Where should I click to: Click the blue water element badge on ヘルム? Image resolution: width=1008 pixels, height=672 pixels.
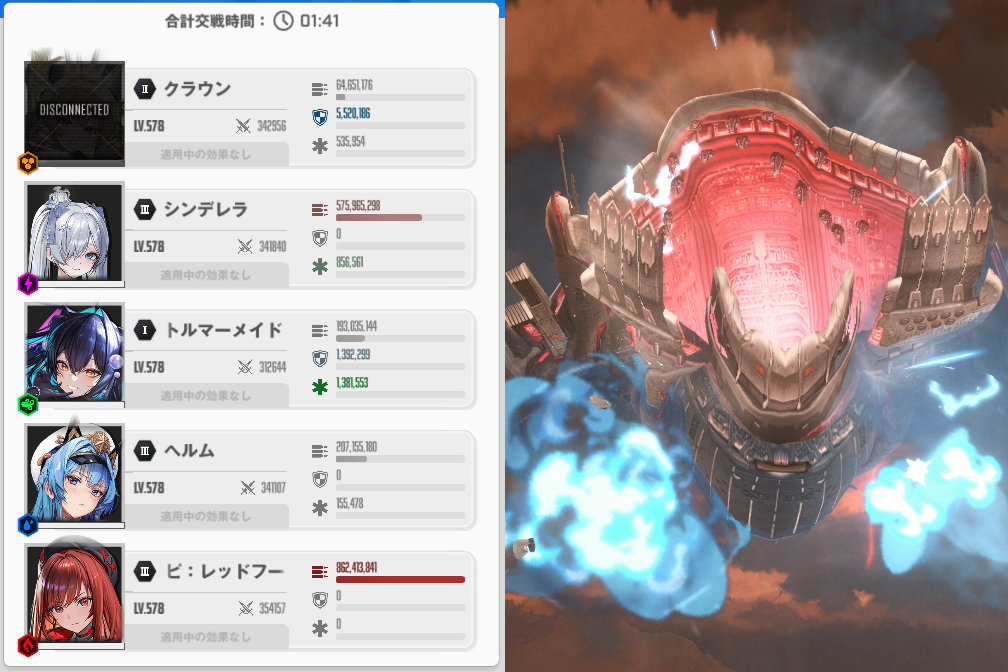[x=27, y=525]
